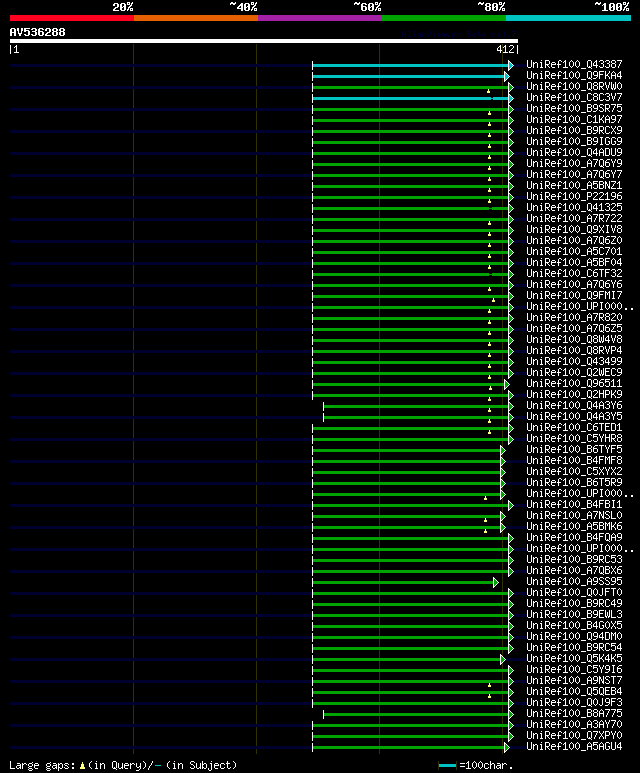Image resolution: width=640 pixels, height=773 pixels.
Task: Select hit label UniRef100_A7Q6Y6
Action: point(574,284)
